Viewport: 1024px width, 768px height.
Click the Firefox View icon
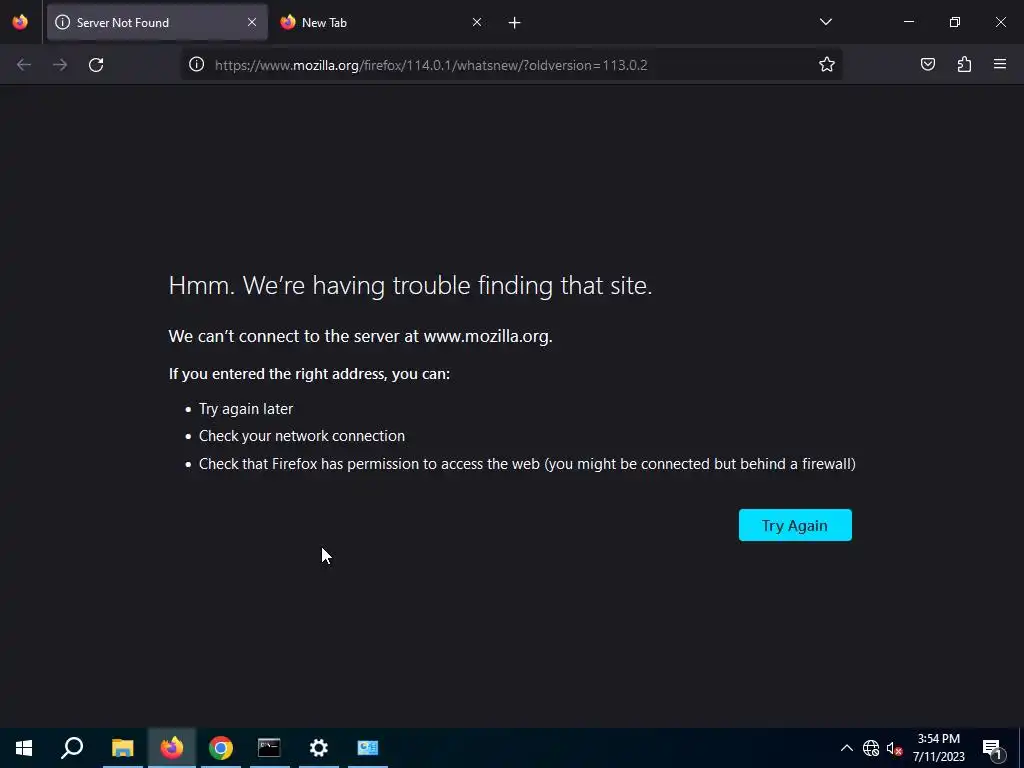20,22
